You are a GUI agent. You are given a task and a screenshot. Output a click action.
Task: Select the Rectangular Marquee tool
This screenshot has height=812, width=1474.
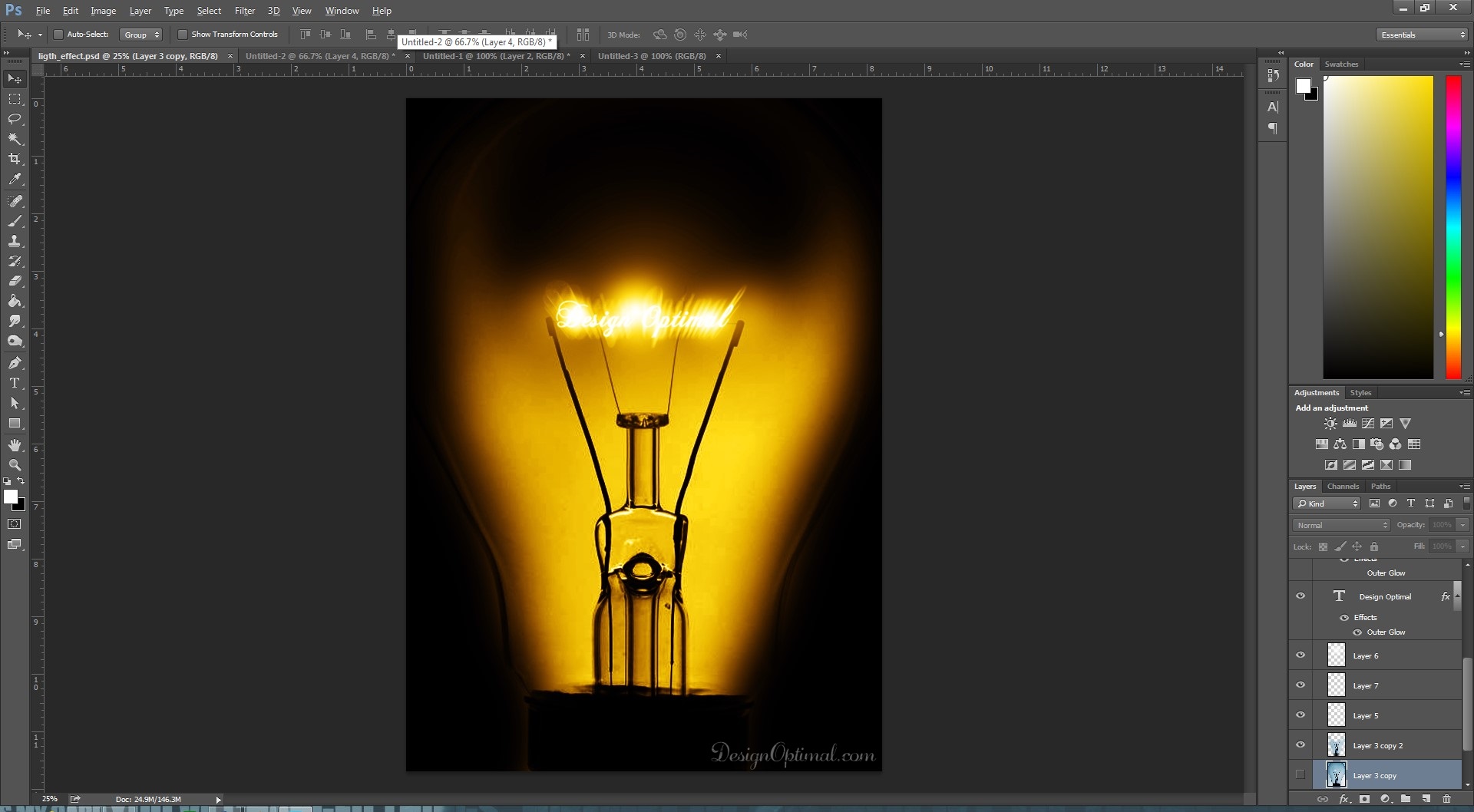[15, 99]
